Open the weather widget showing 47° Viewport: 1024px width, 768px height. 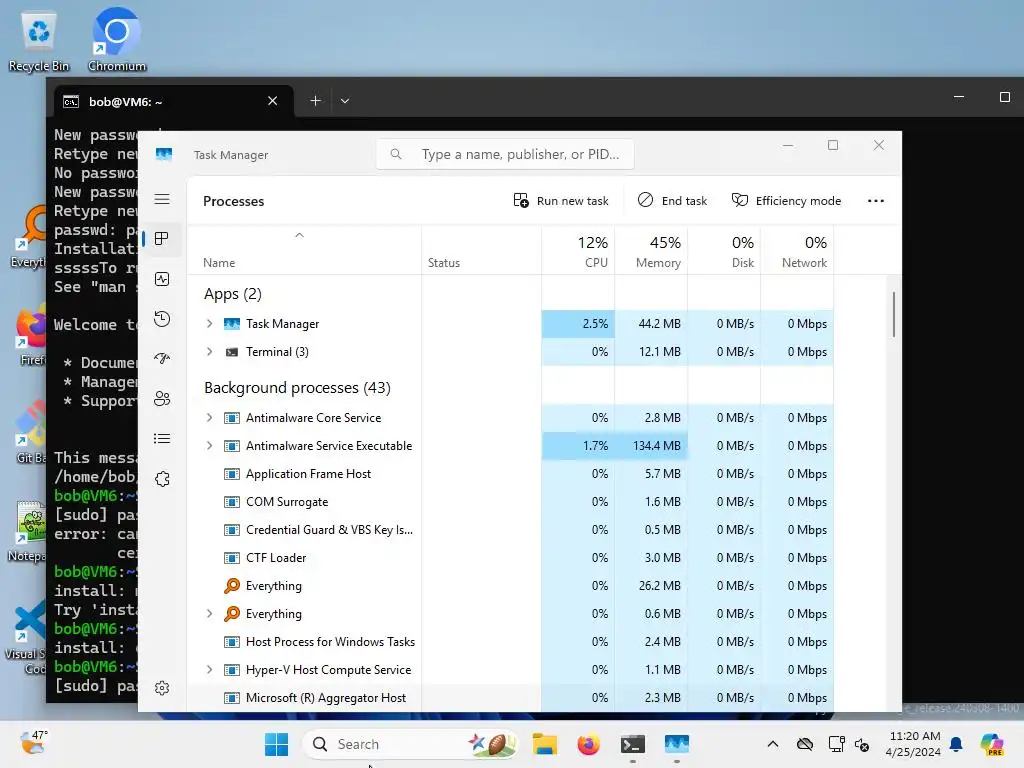coord(33,743)
